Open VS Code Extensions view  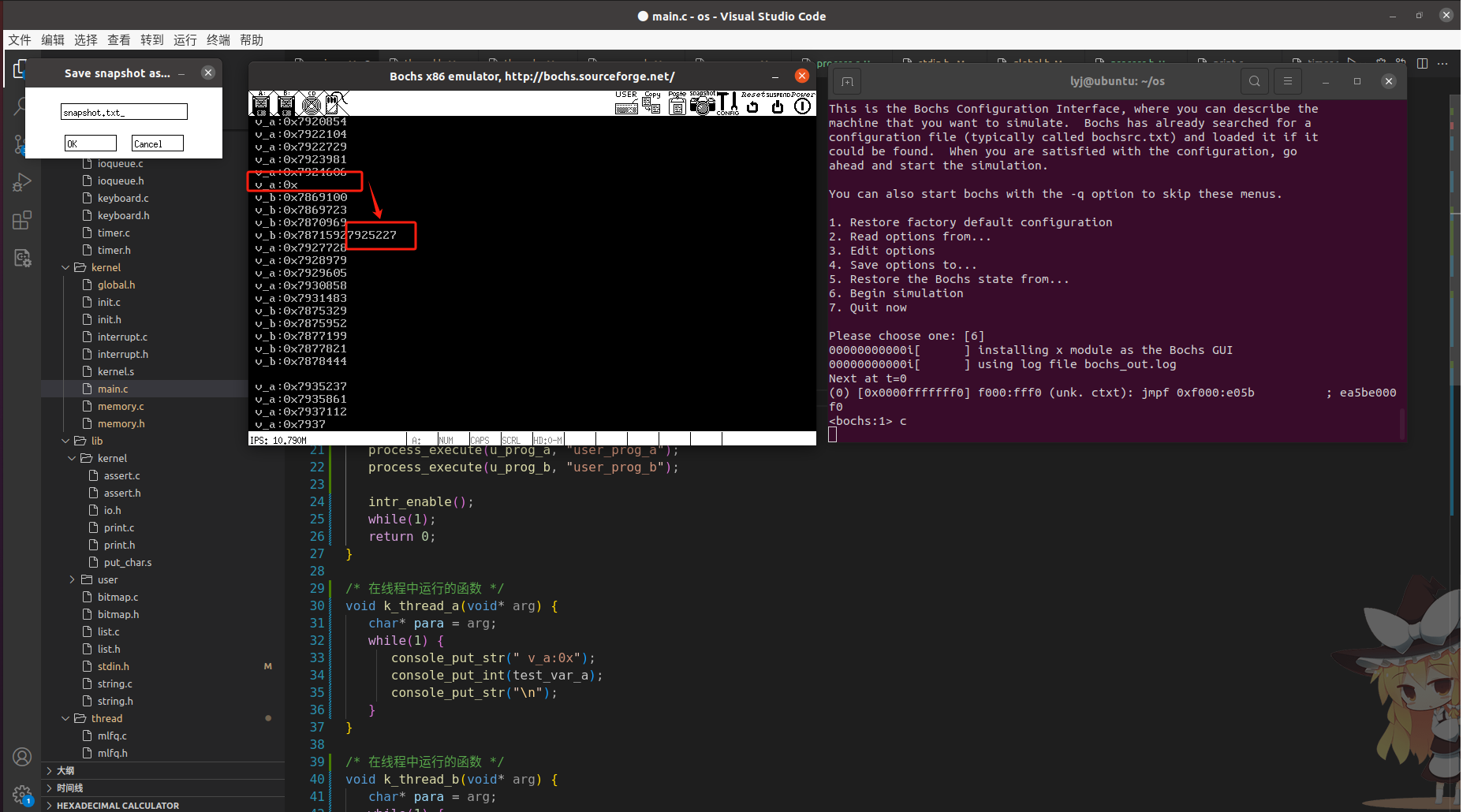pos(21,220)
